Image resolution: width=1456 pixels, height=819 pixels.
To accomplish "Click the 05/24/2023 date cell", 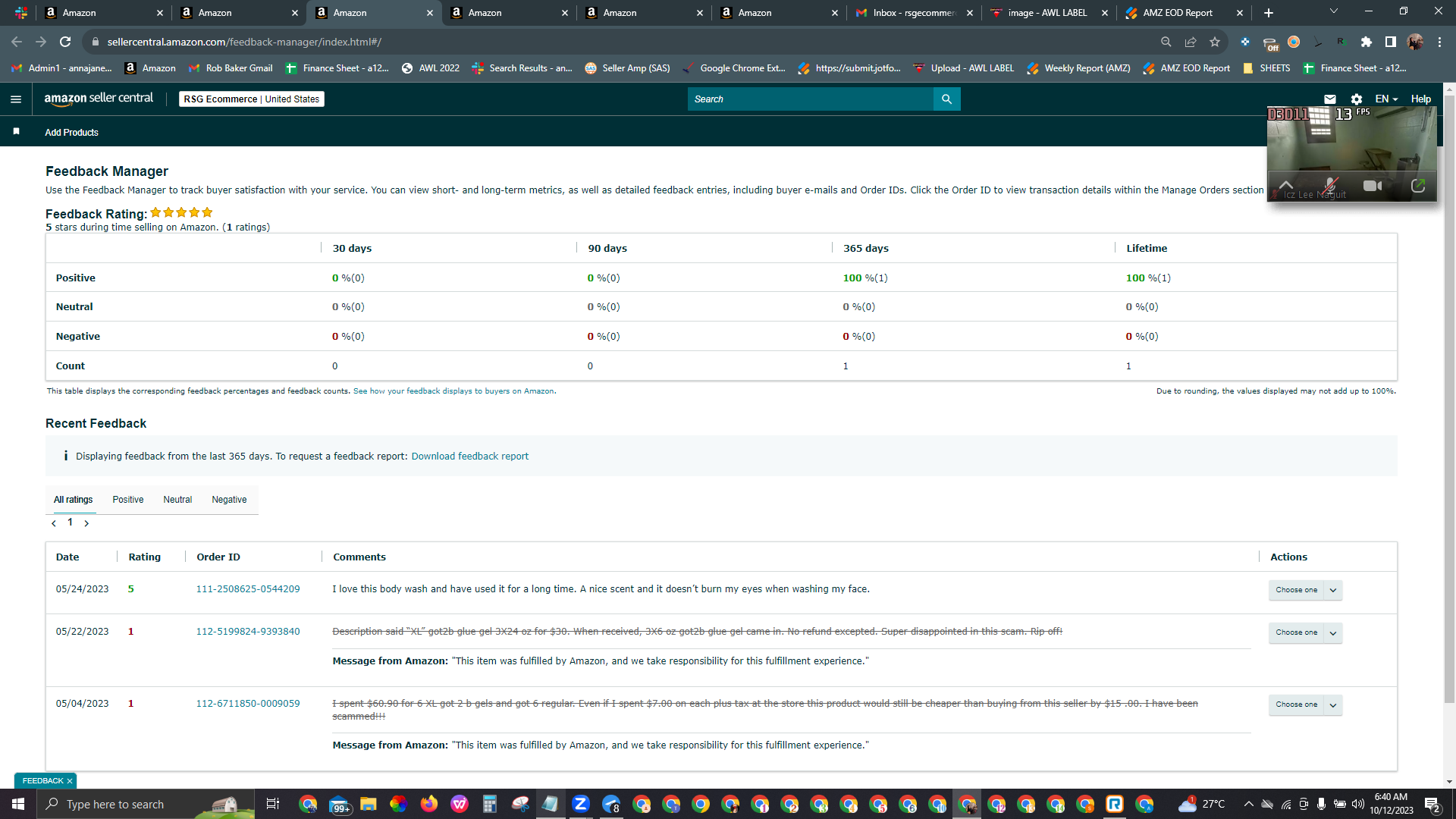I will 82,589.
